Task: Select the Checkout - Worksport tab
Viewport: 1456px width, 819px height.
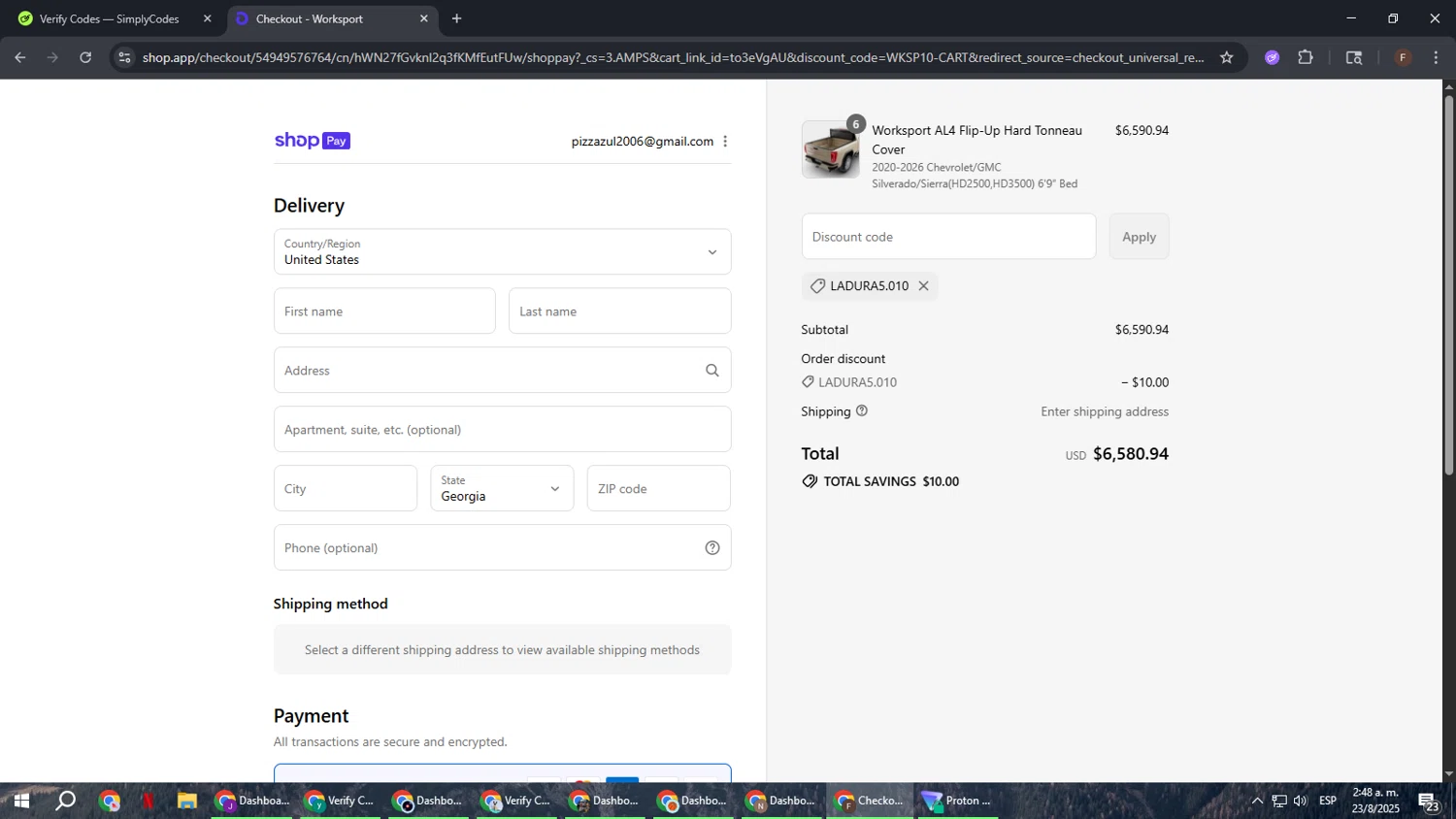Action: [332, 18]
